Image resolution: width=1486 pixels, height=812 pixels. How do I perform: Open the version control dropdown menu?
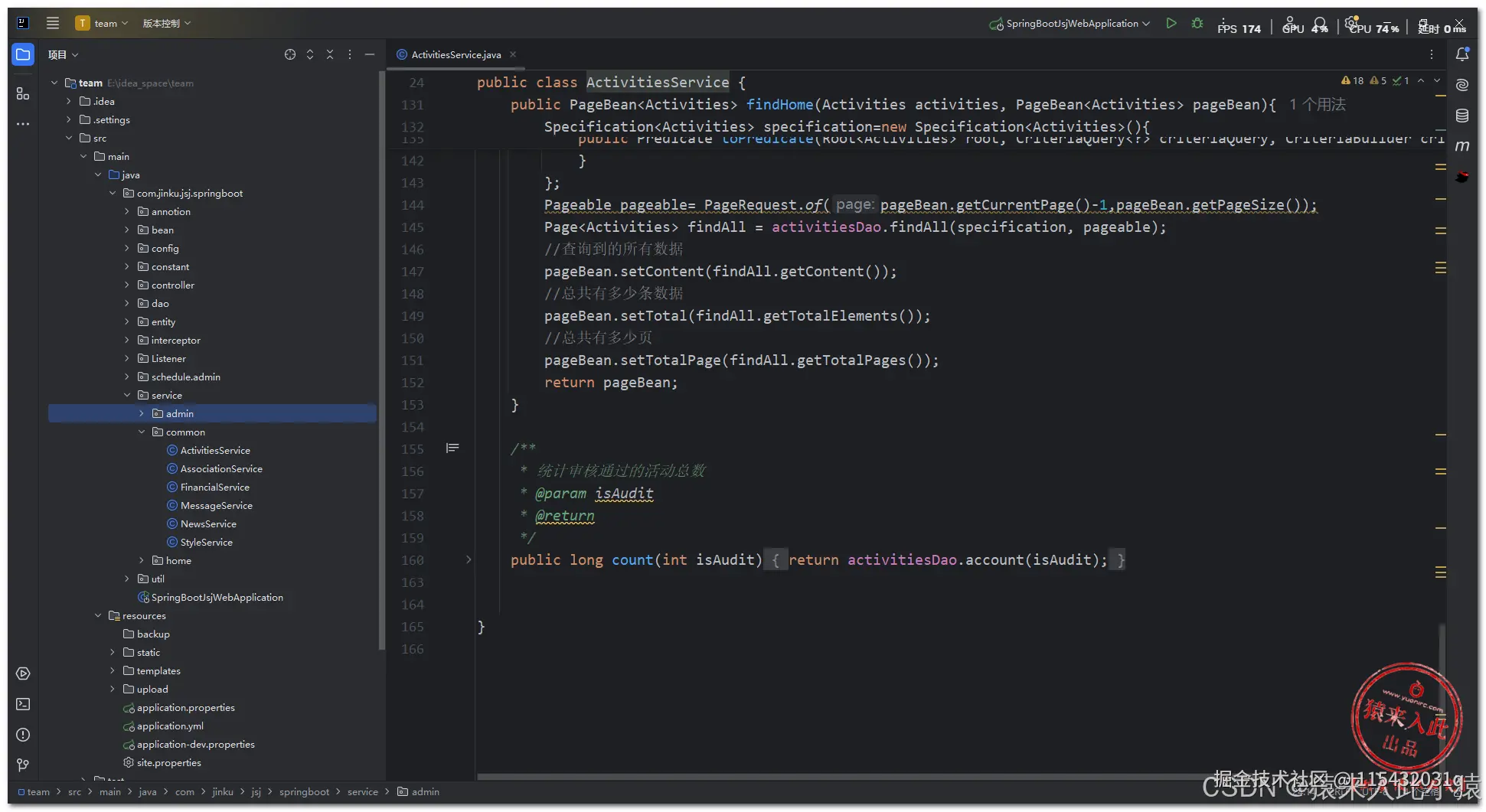pos(166,23)
